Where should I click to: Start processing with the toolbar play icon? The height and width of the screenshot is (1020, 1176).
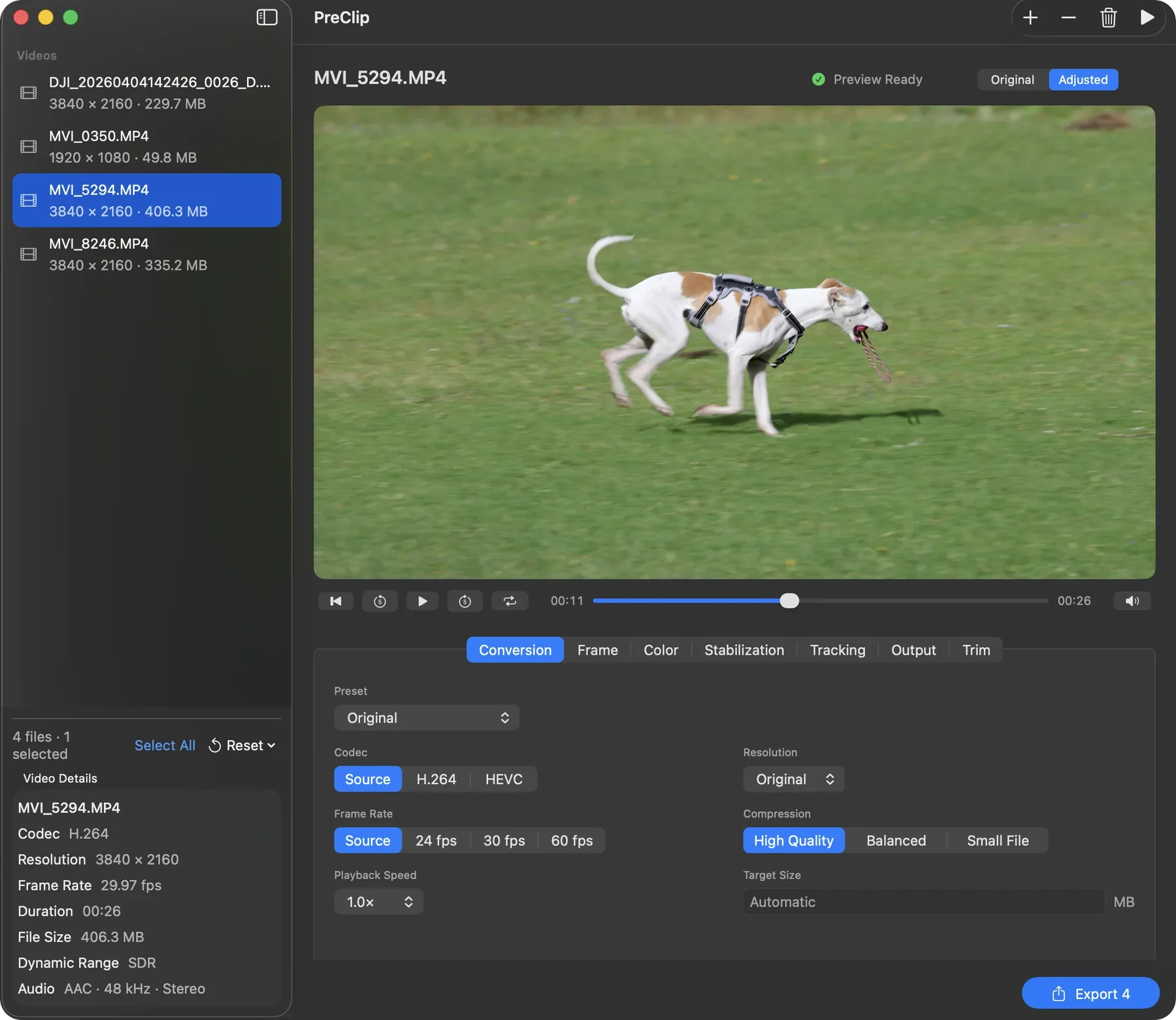tap(1147, 18)
